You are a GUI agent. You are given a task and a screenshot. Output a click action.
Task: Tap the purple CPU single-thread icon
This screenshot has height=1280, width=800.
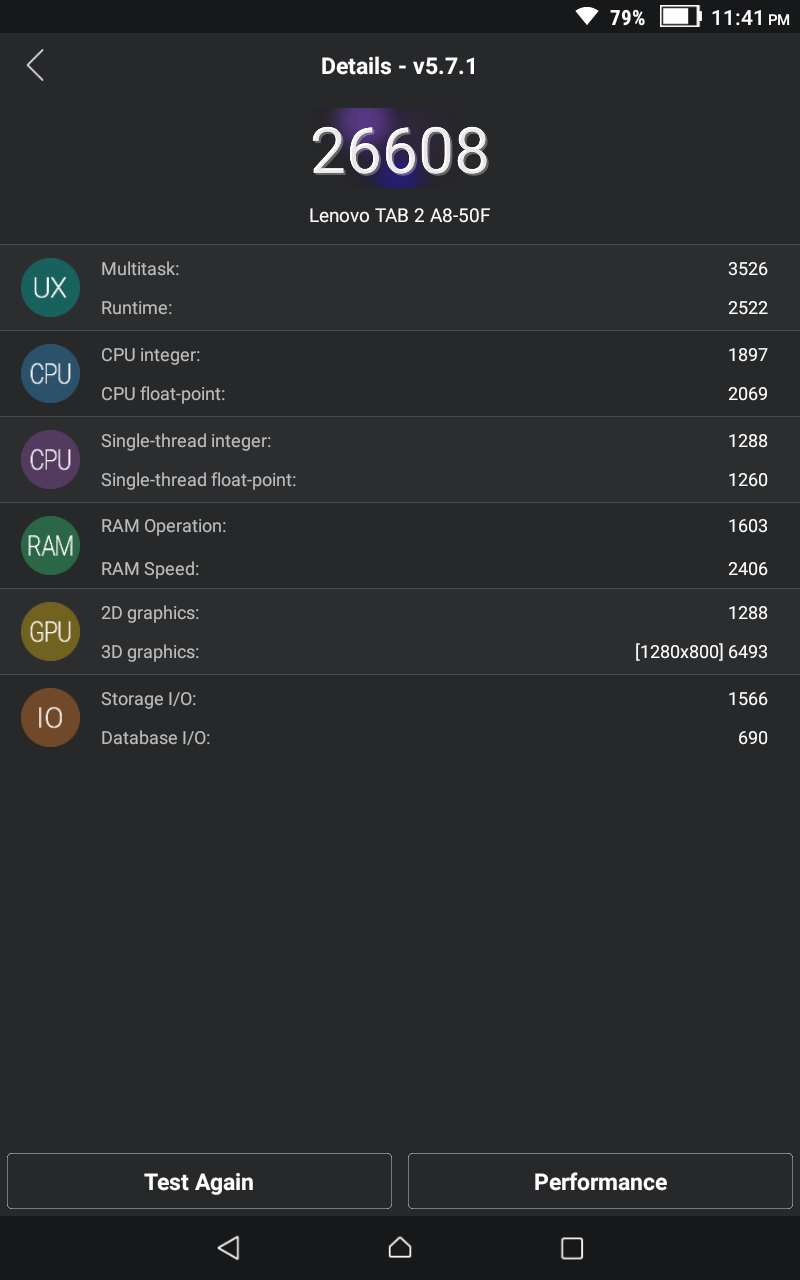pyautogui.click(x=50, y=460)
